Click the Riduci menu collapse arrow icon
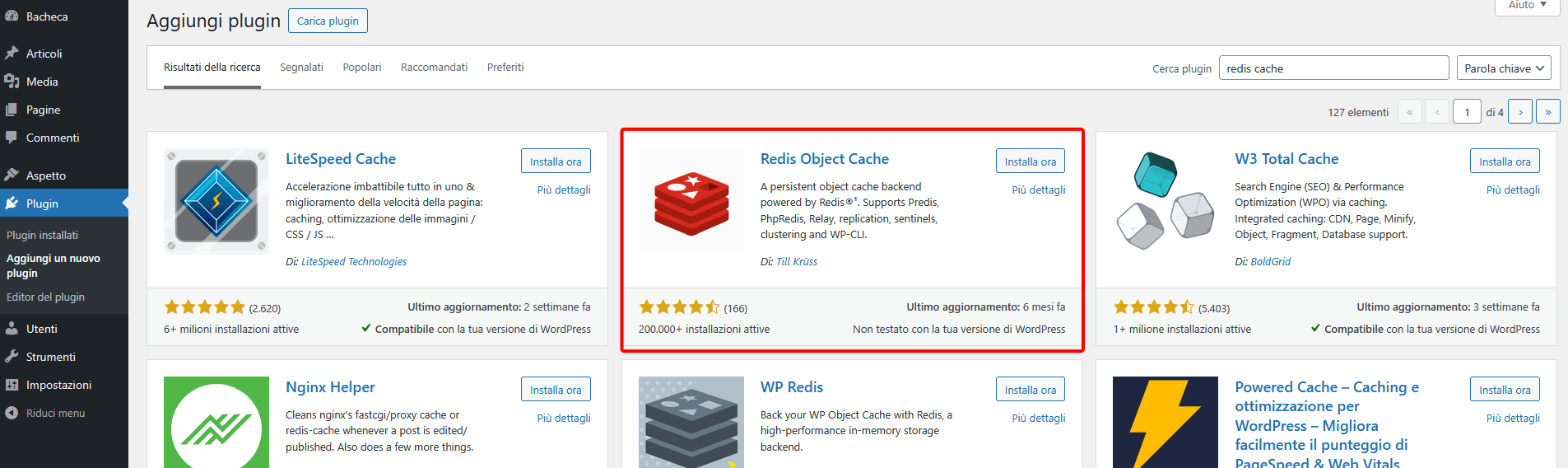 [12, 413]
